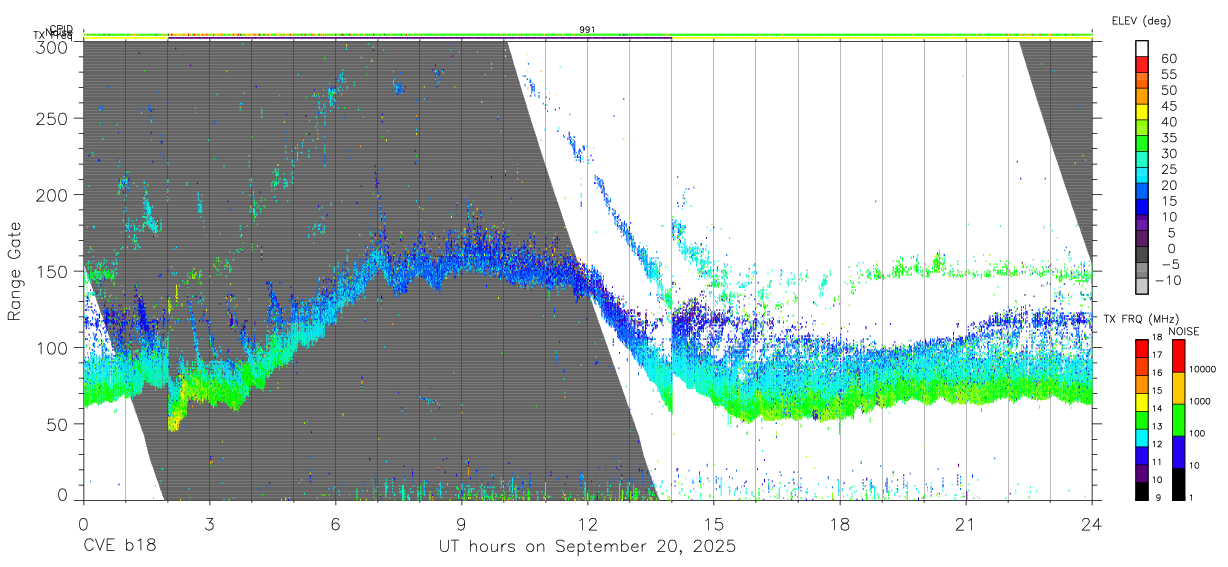Click the y-axis tick label '200'
This screenshot has height=567, width=1228.
(51, 195)
